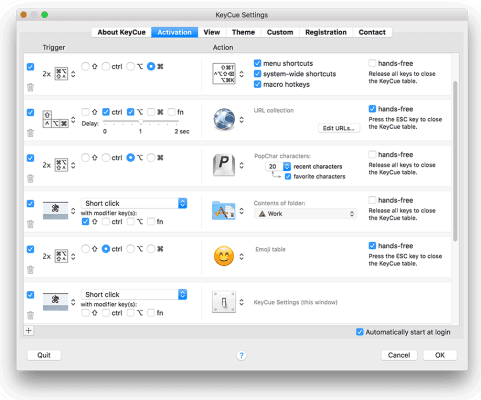Uncheck system-wide shortcuts
The image size is (481, 400).
(257, 74)
